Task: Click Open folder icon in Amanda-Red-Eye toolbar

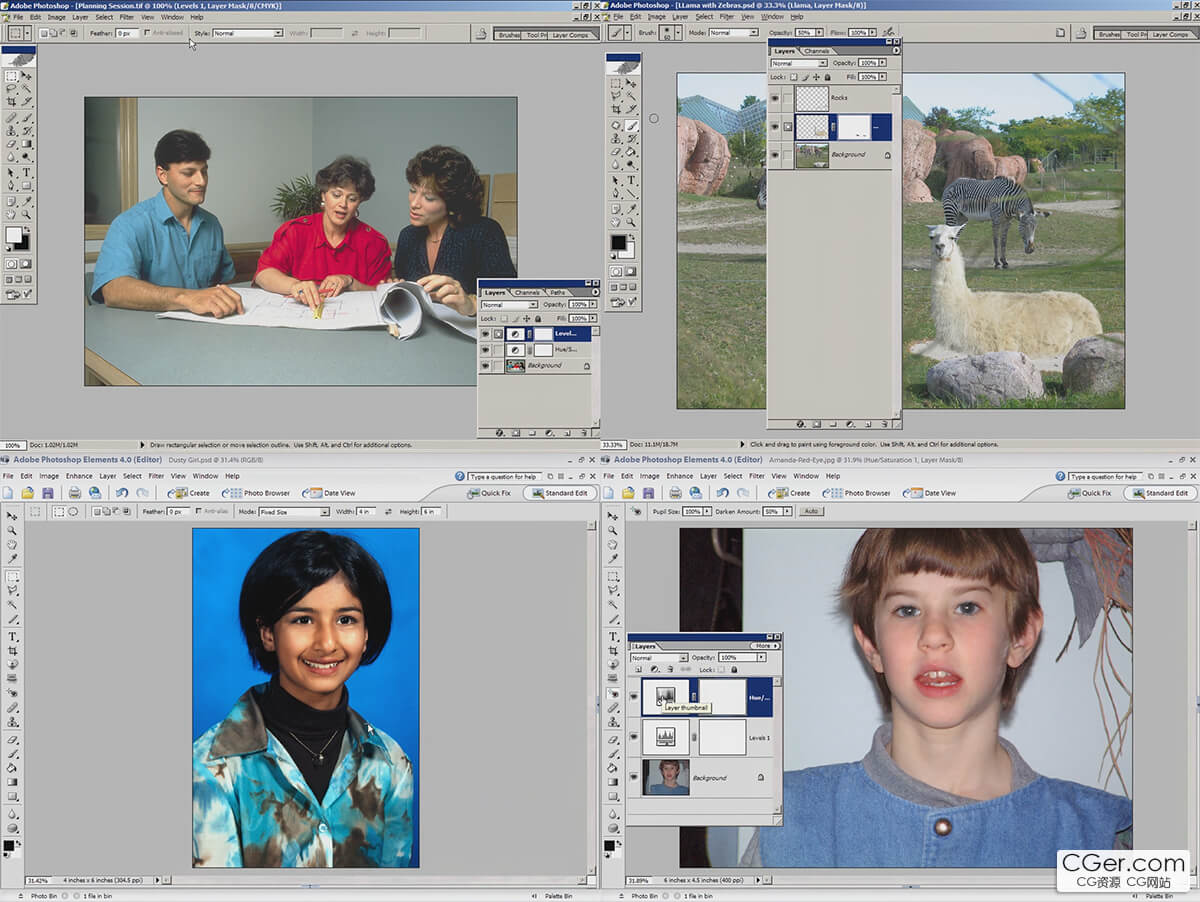Action: click(x=627, y=493)
